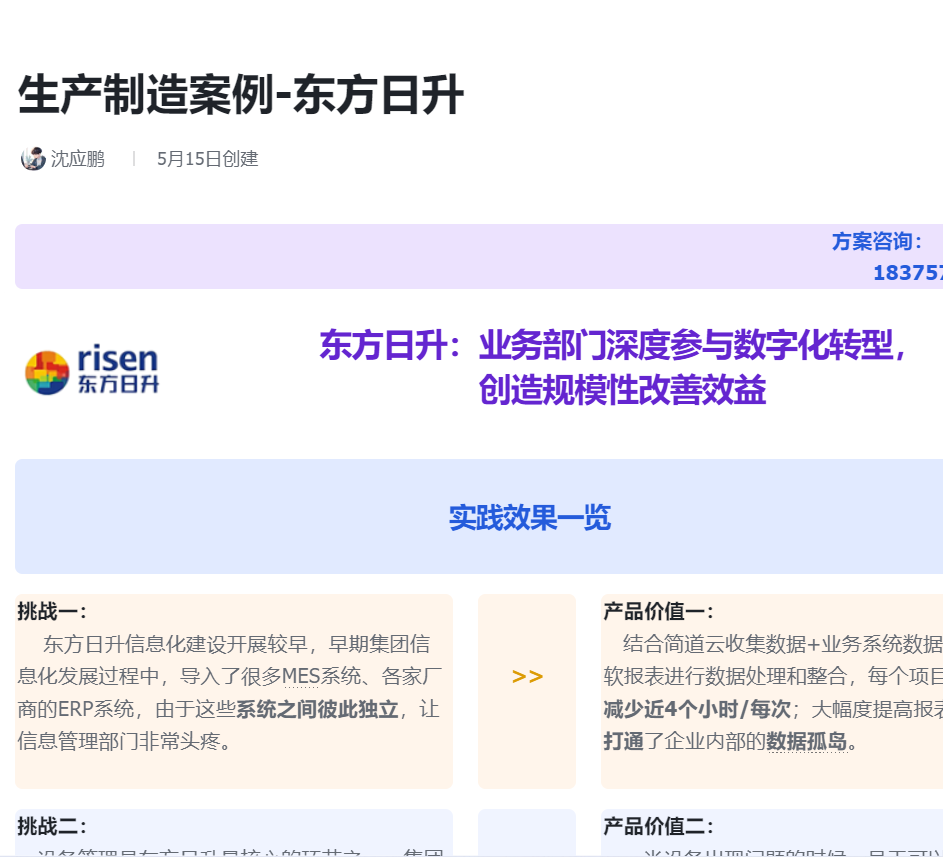Screen dimensions: 943x857
Task: Click the subtitle 创造规模性改善效益
Action: point(622,390)
